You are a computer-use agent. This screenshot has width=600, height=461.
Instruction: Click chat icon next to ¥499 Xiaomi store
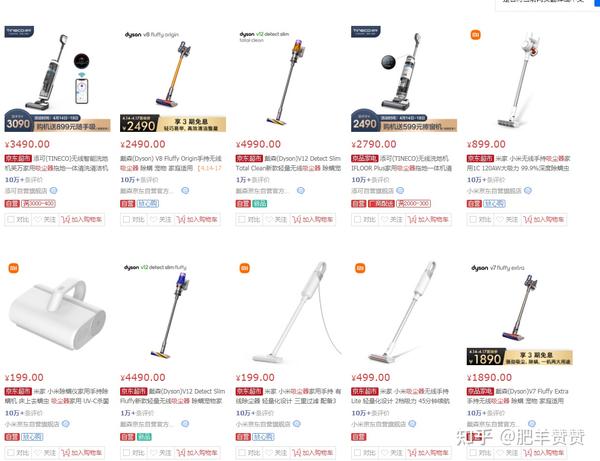412,424
